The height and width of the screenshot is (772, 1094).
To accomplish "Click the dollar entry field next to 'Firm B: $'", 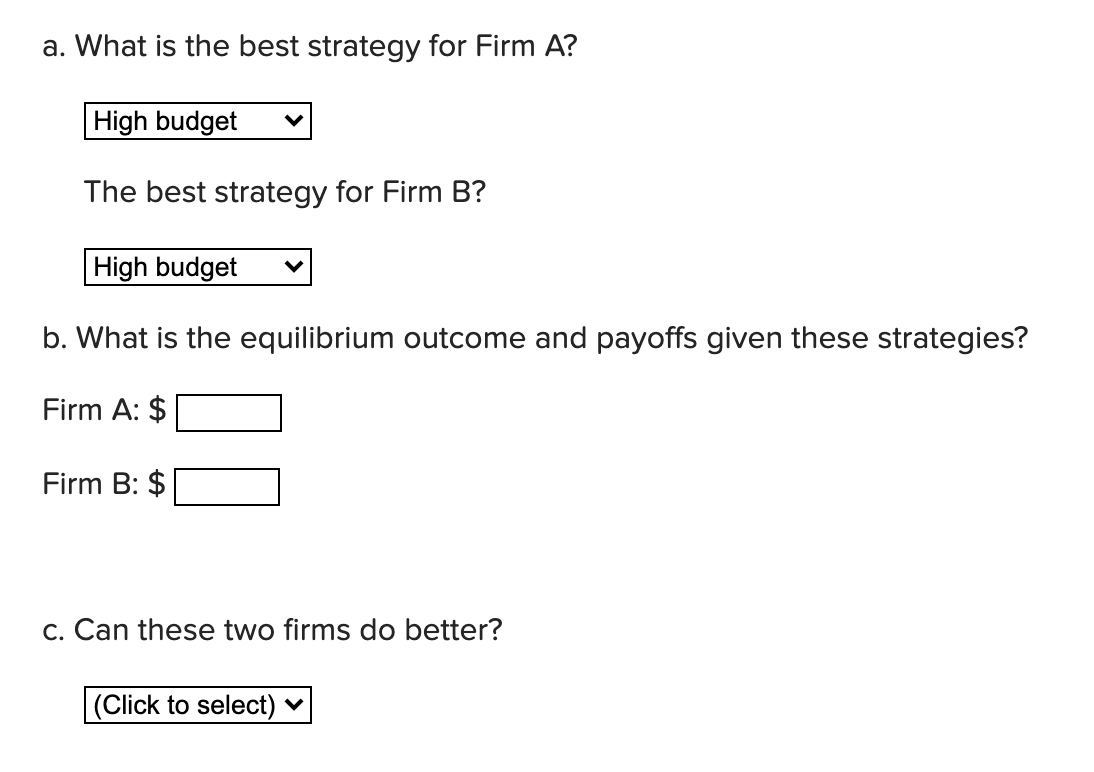I will pyautogui.click(x=226, y=487).
